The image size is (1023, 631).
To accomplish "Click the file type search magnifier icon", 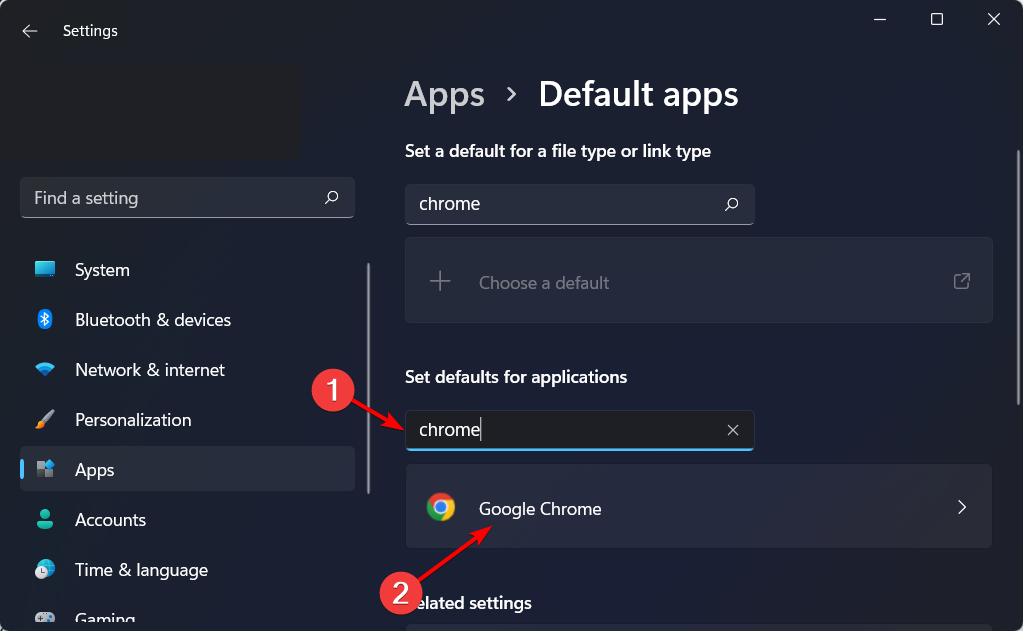I will [731, 204].
